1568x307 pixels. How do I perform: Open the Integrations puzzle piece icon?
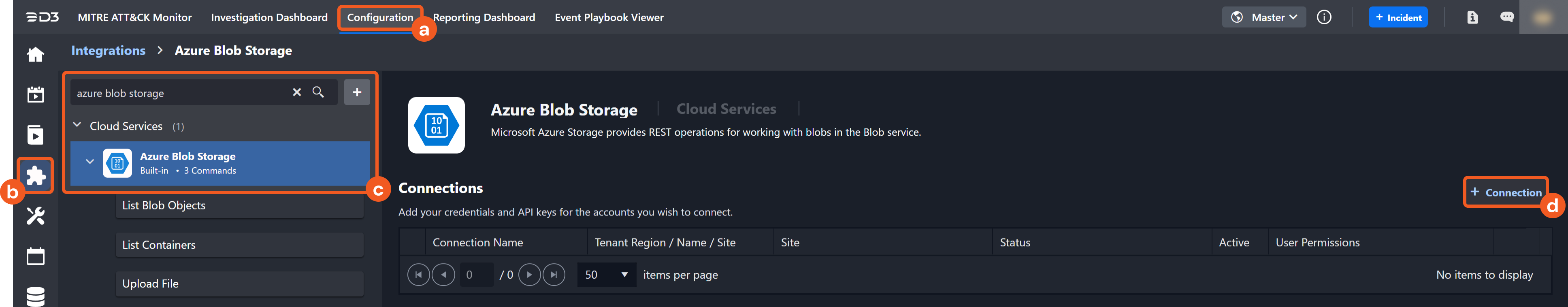click(x=35, y=176)
